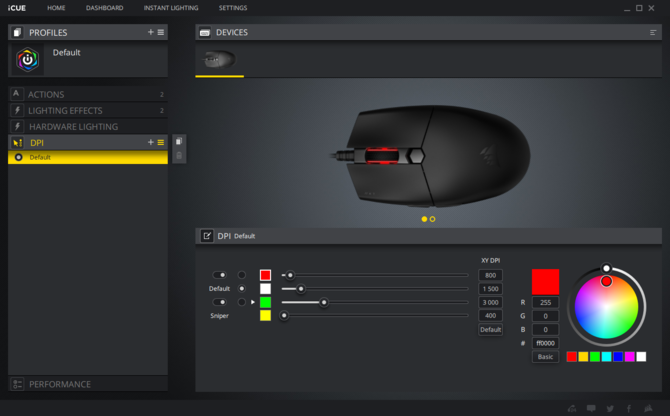Show the first mouse view dot
The width and height of the screenshot is (670, 416).
[424, 219]
